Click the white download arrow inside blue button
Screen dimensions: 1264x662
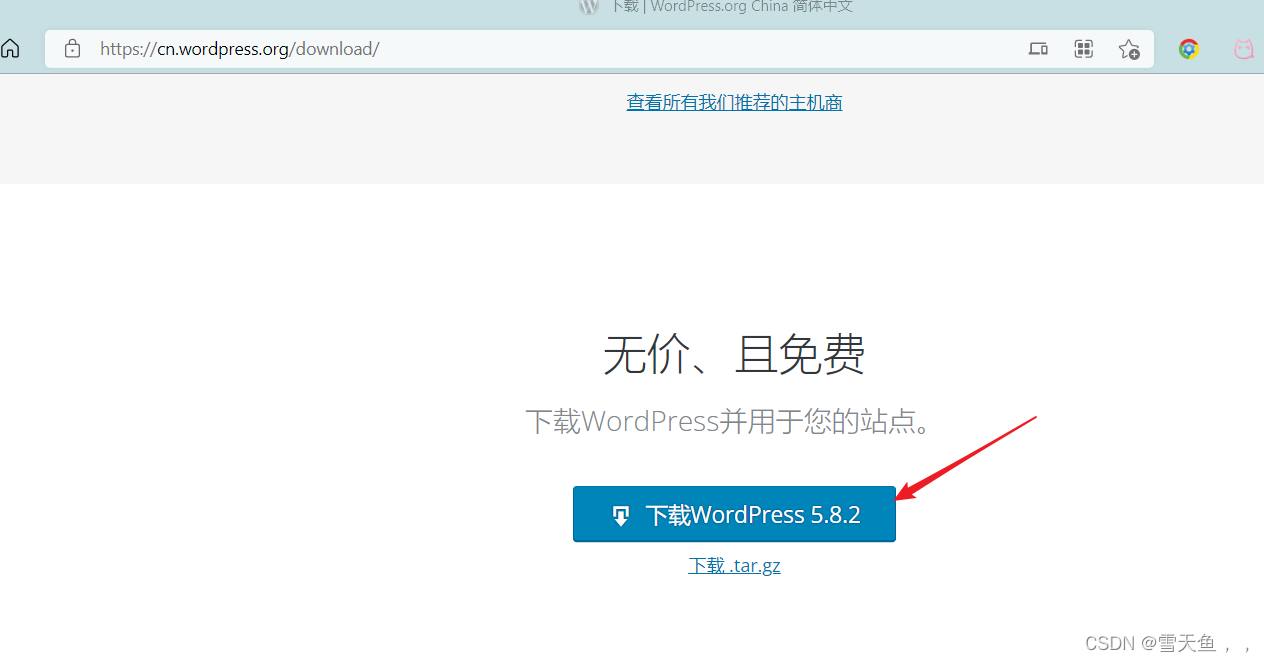[621, 516]
